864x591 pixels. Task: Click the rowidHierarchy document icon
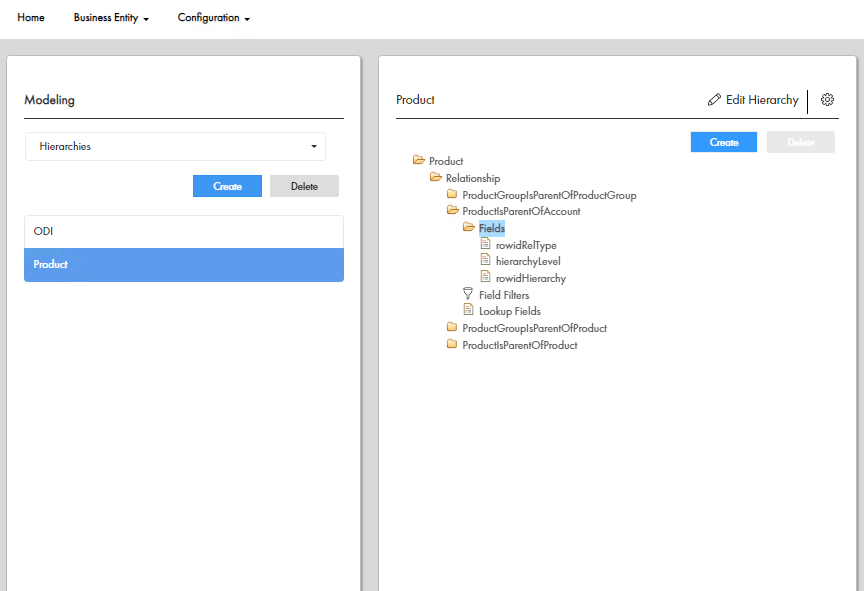[x=485, y=276]
